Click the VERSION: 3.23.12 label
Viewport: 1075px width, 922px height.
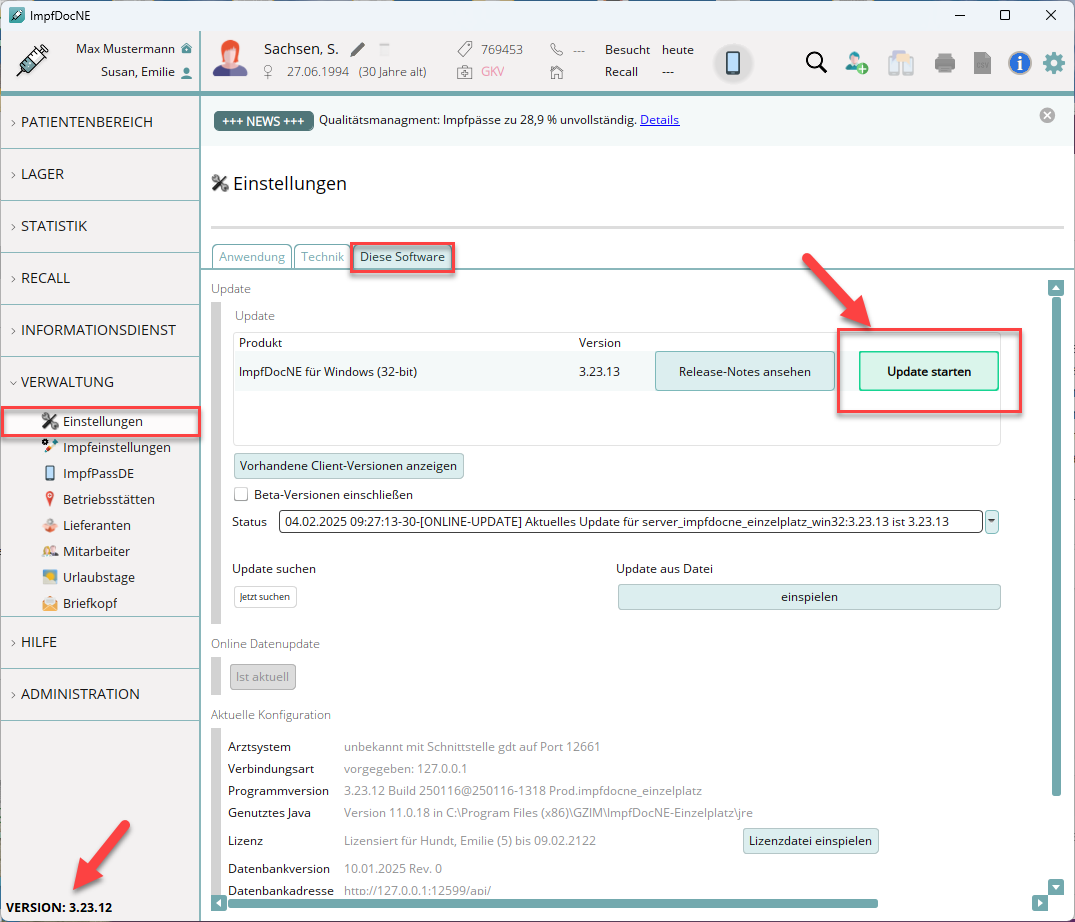(x=59, y=908)
